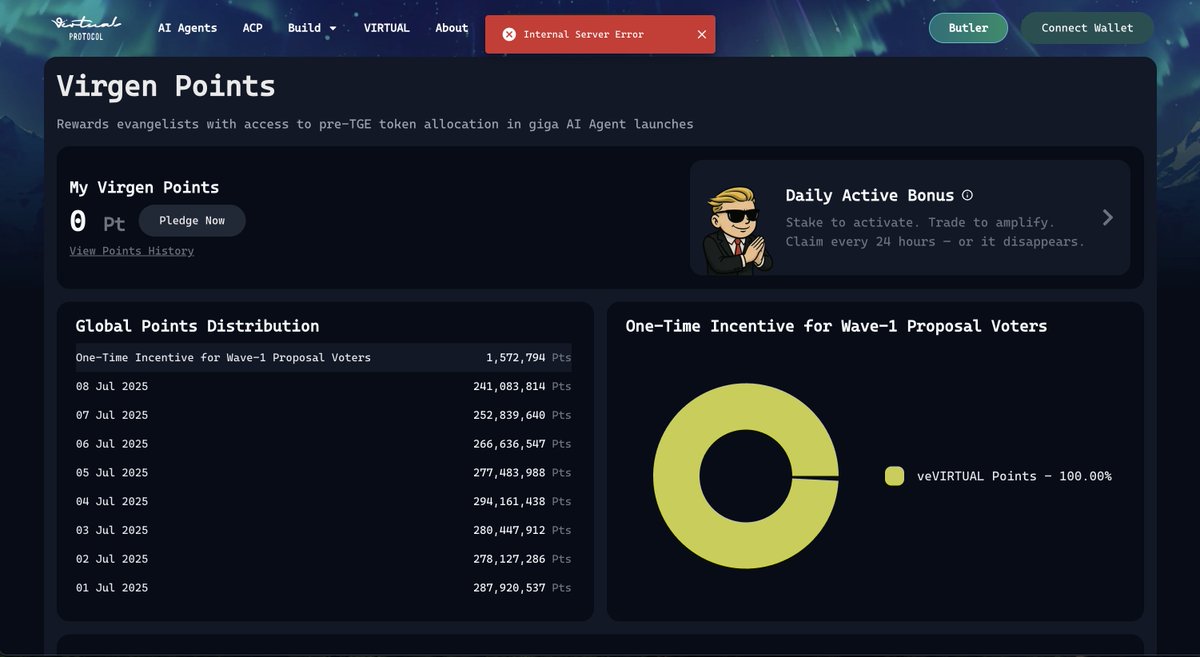1200x657 pixels.
Task: Click the Global Points Distribution heading
Action: coord(197,326)
